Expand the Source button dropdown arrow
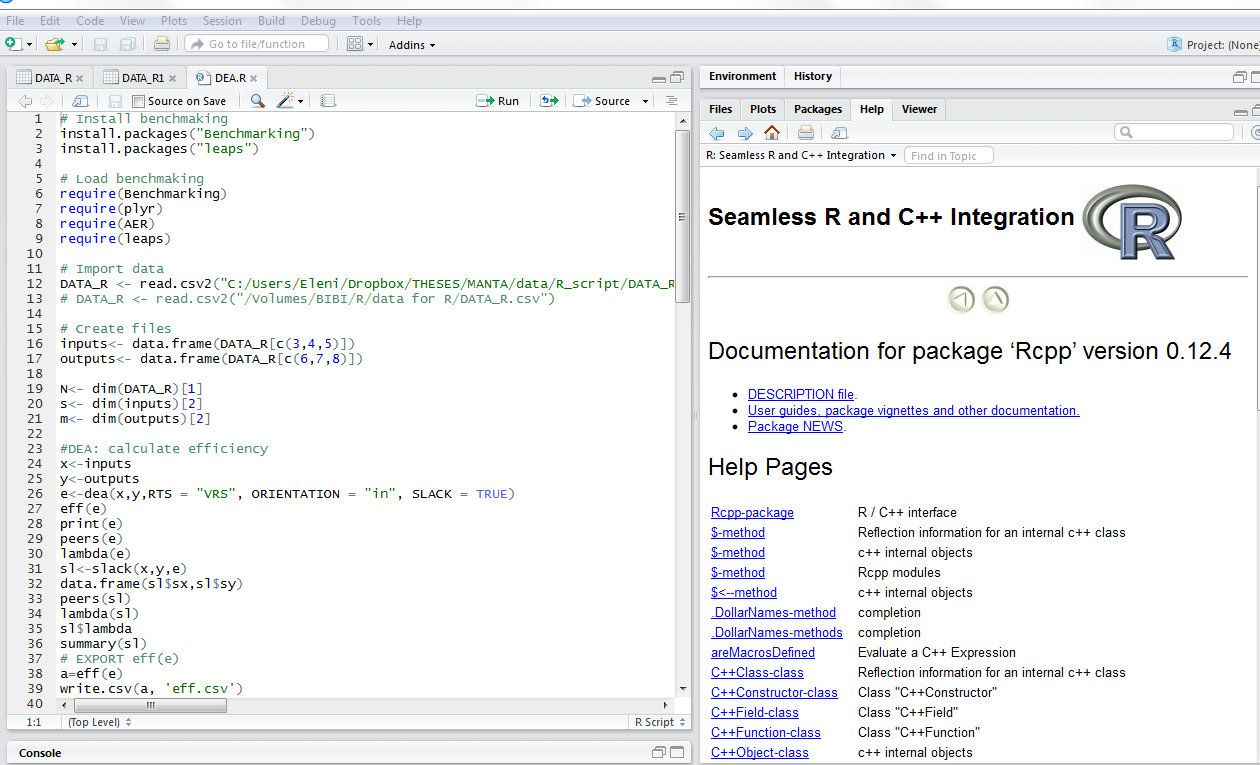Screen dimensions: 1260x765 click(x=645, y=101)
